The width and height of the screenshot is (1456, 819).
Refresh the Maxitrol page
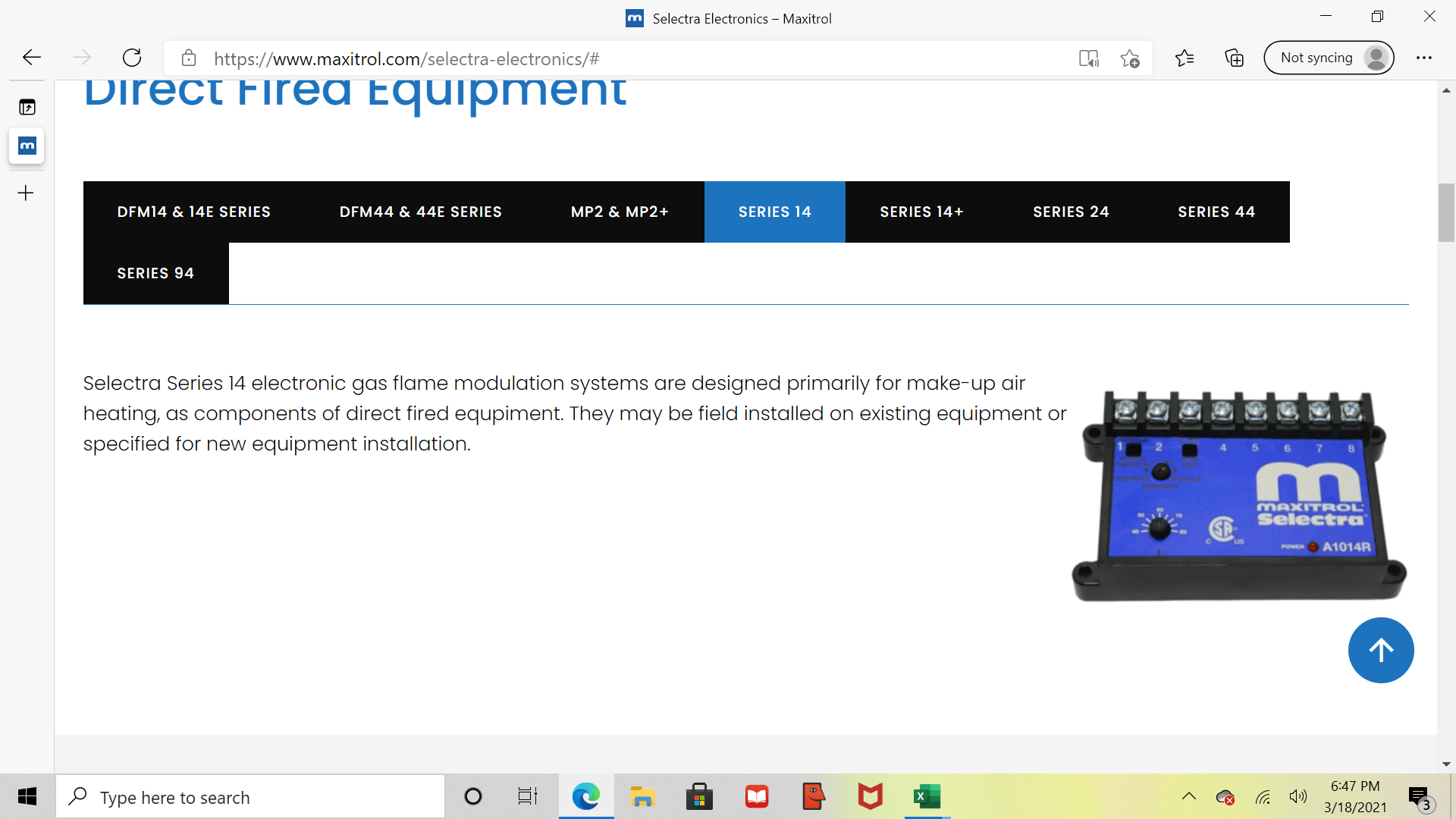(132, 58)
